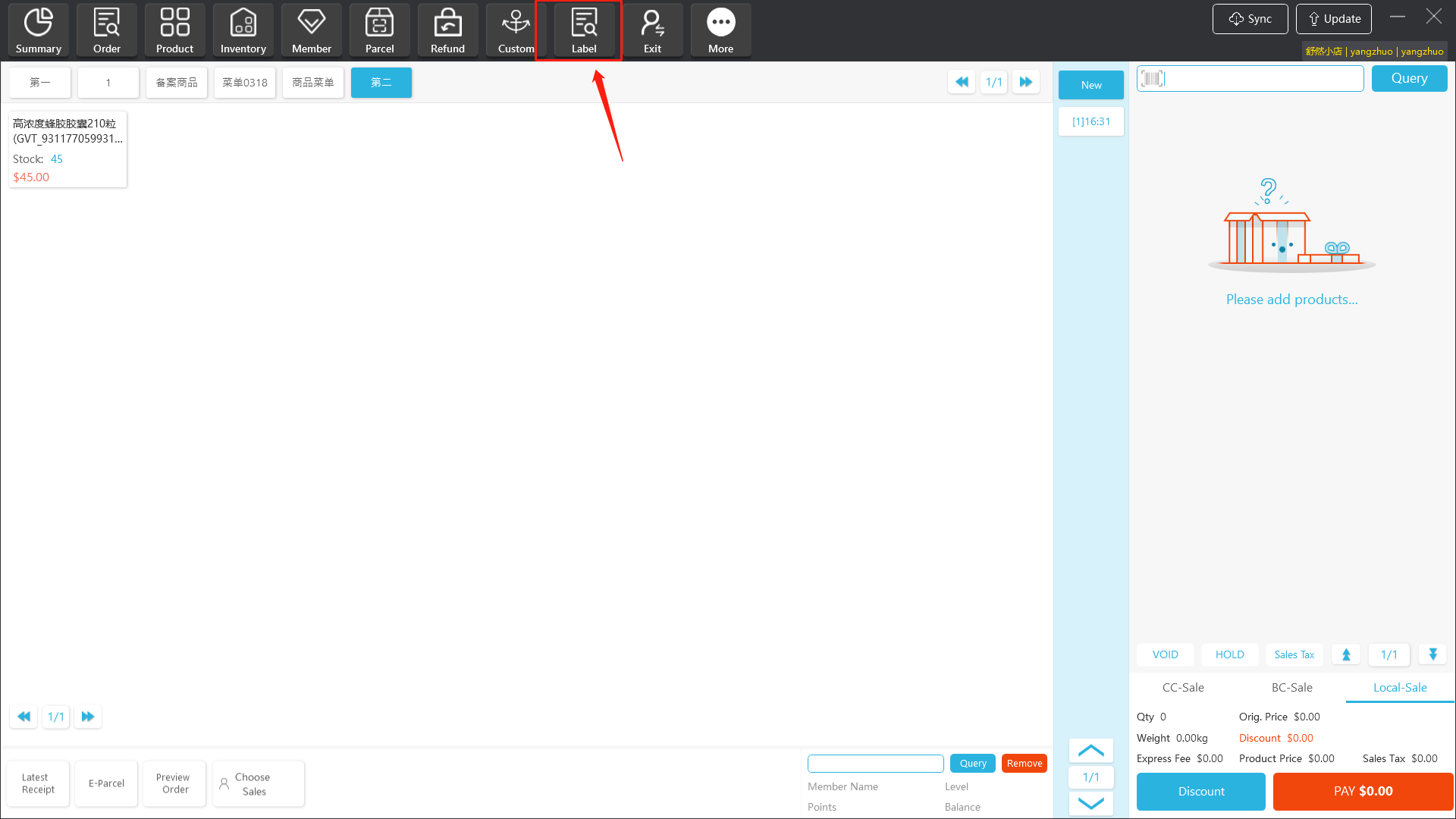This screenshot has width=1456, height=819.
Task: Select the 菜单0318 category tab
Action: pos(244,83)
